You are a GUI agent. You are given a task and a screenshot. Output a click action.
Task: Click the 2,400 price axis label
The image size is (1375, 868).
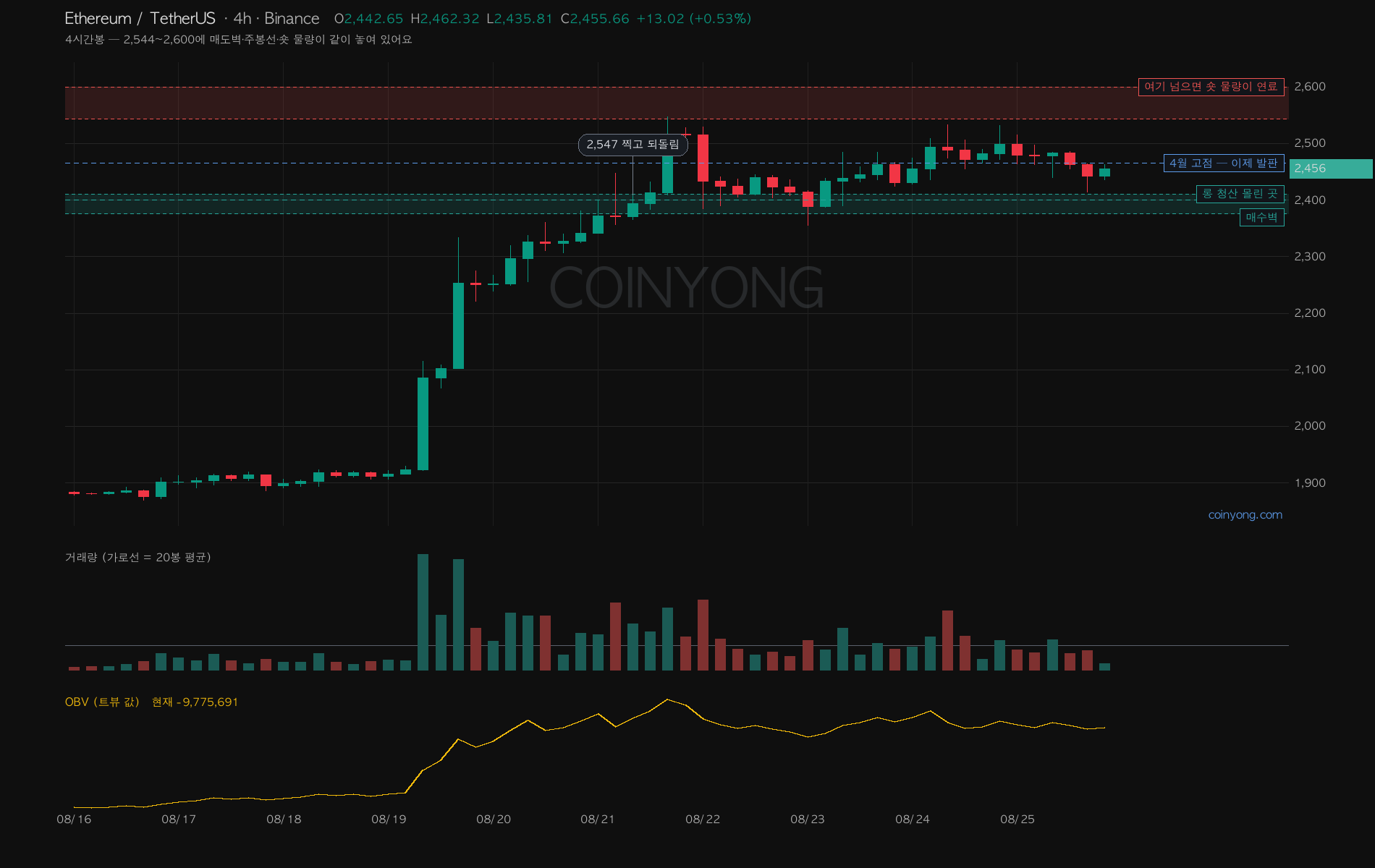tap(1310, 200)
